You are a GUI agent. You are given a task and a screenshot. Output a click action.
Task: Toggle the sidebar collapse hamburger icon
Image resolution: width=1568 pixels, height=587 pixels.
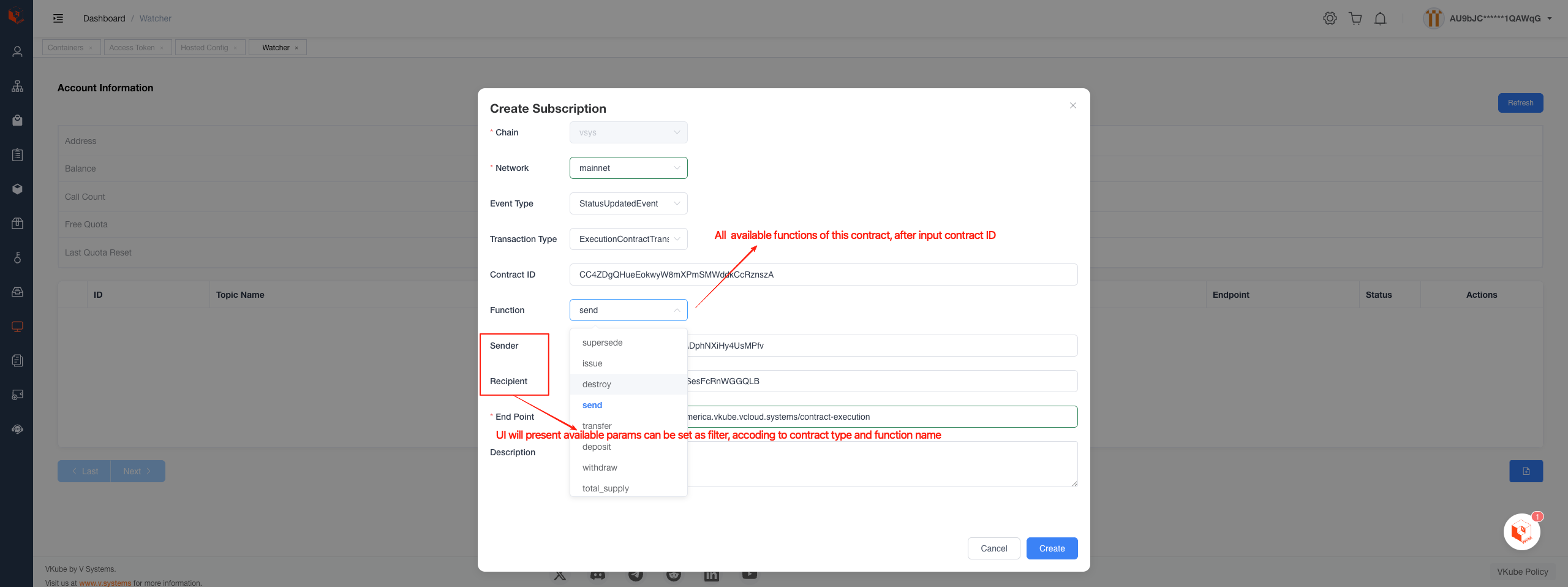click(58, 18)
